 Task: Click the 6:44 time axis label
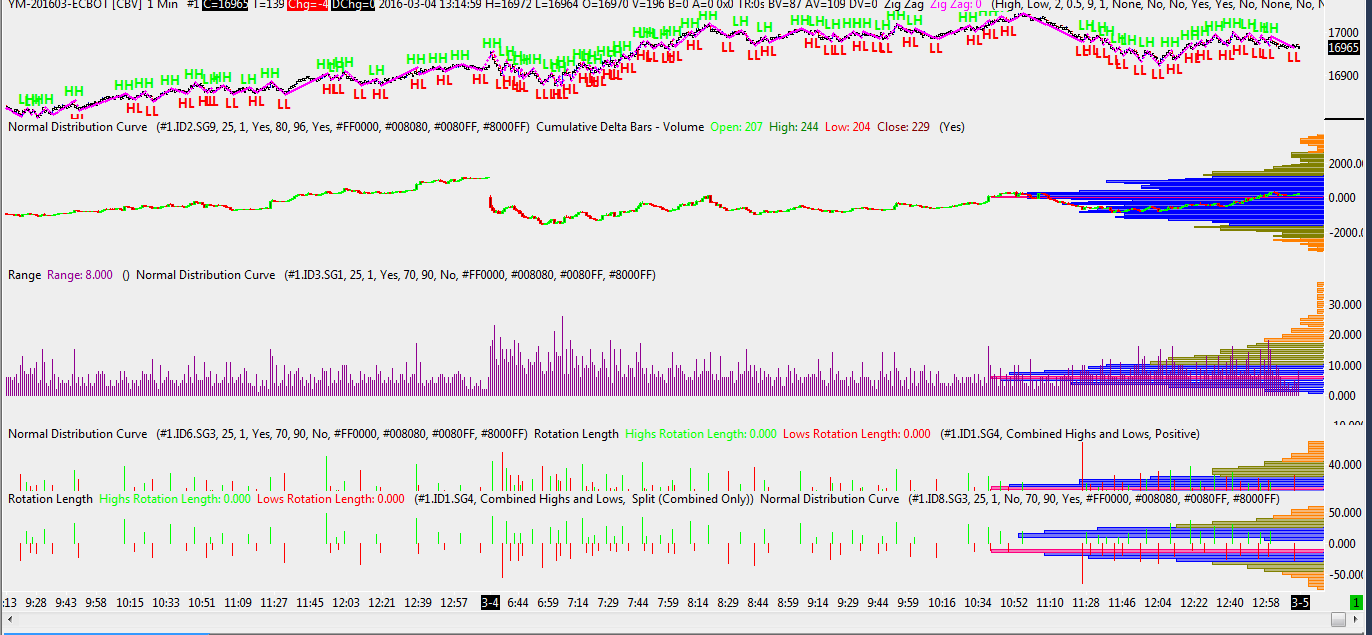pyautogui.click(x=519, y=603)
